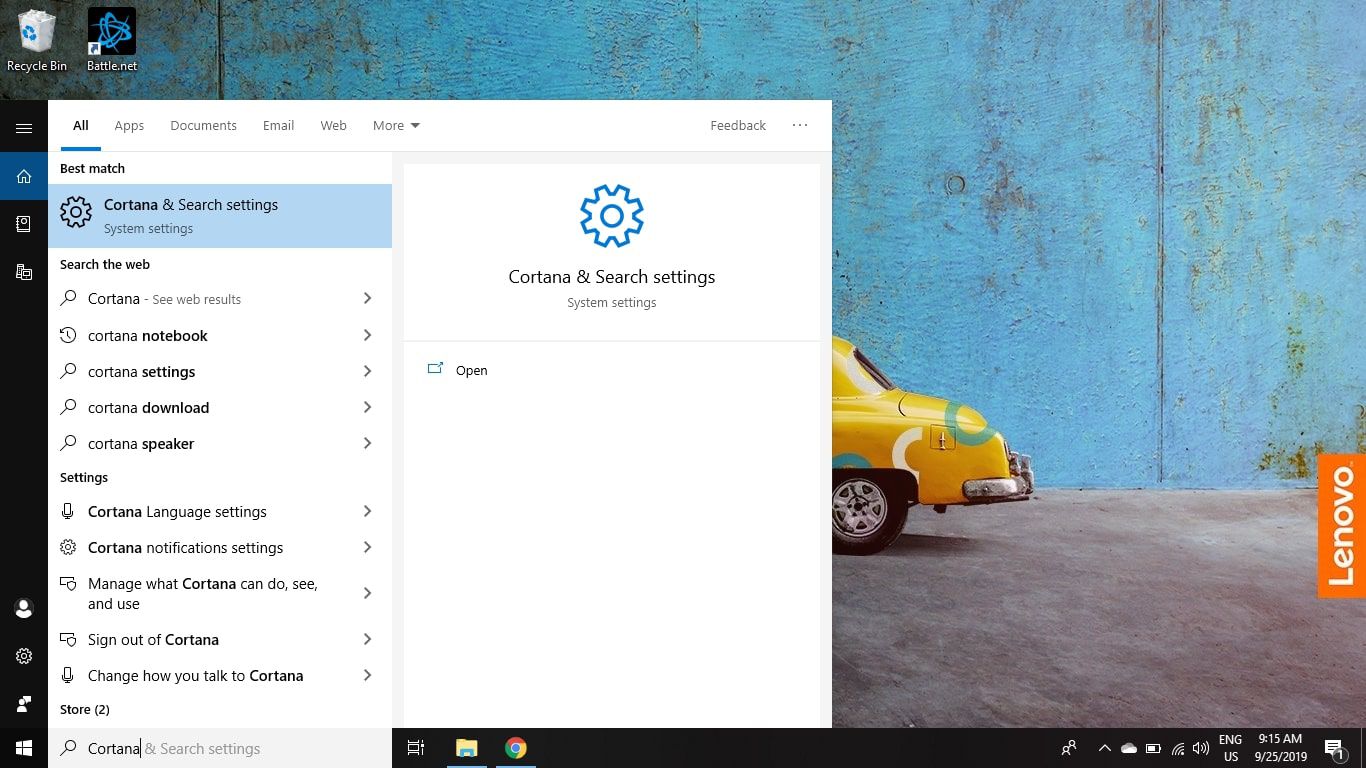The image size is (1366, 768).
Task: Click the send feedback icon at sidebar bottom
Action: [24, 703]
